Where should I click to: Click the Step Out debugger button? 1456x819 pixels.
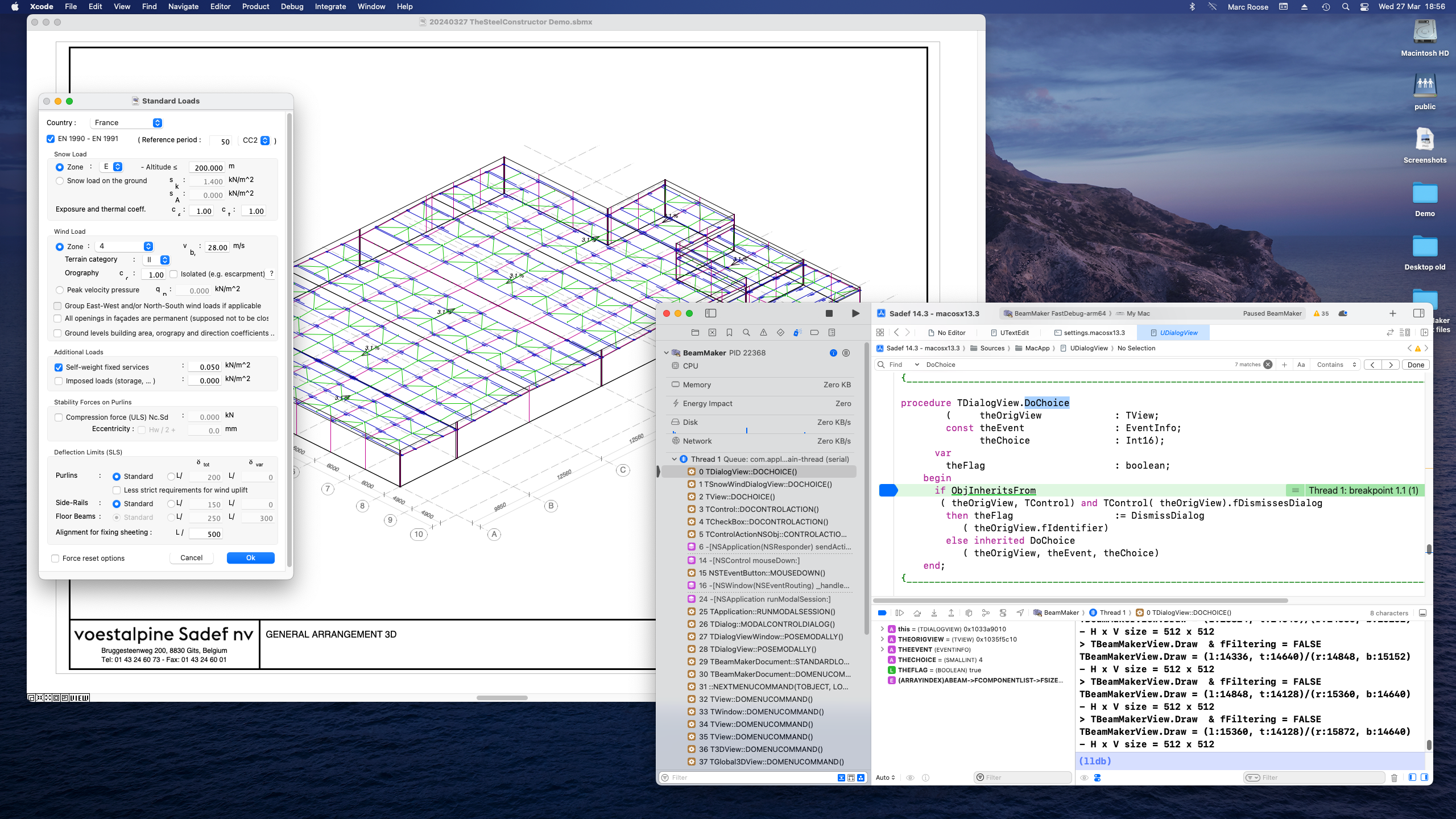coord(951,613)
